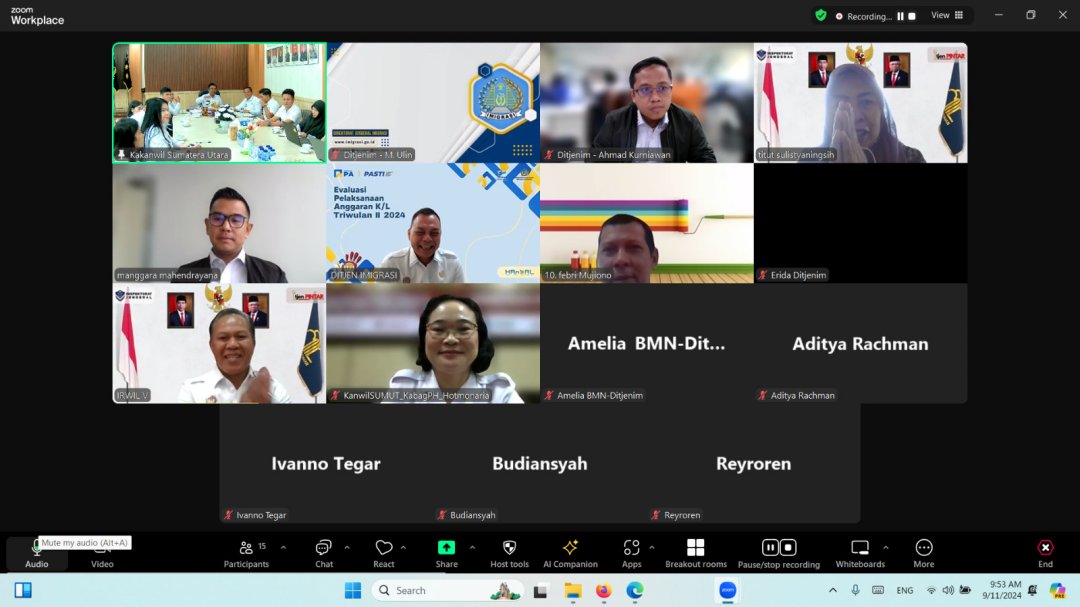End the meeting

pos(1045,551)
